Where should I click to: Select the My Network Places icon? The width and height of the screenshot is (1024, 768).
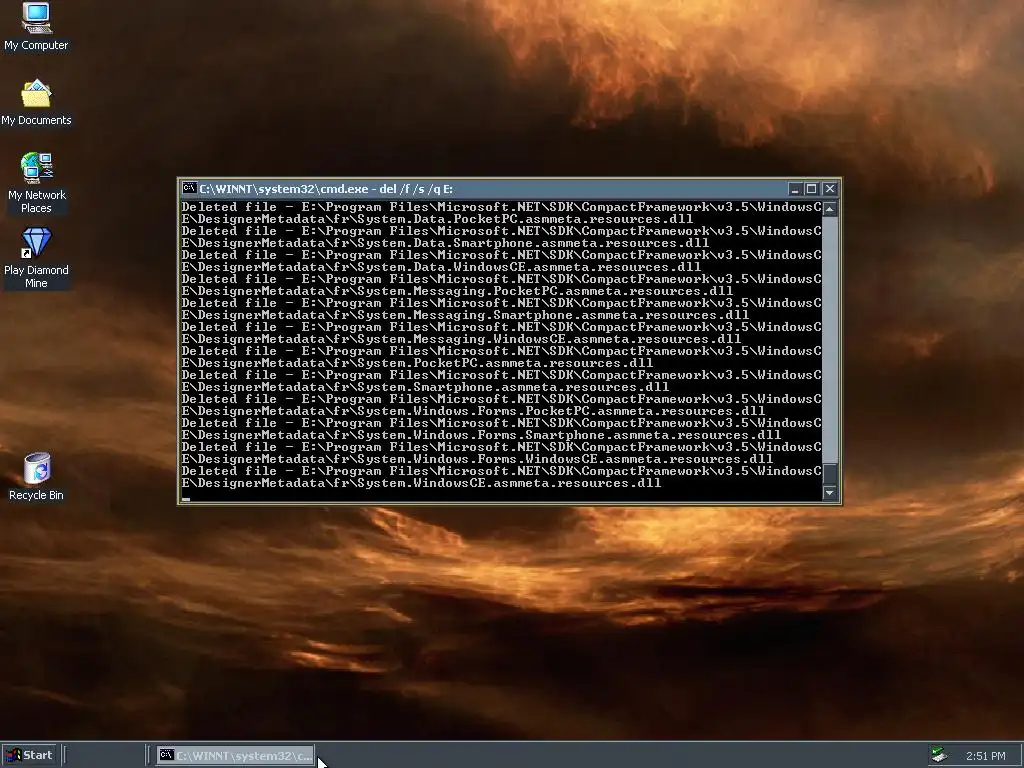37,168
